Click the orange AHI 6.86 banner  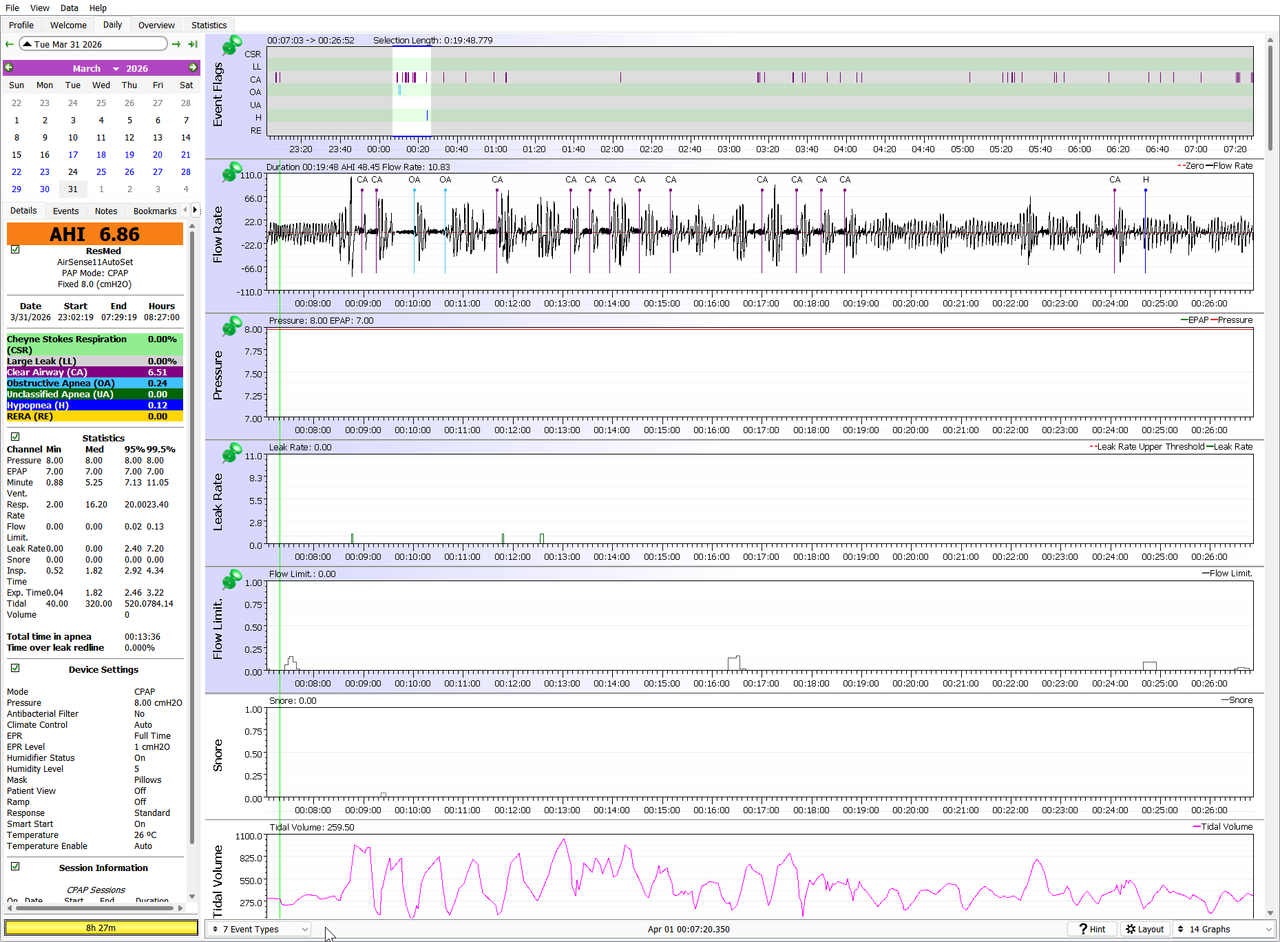pos(95,234)
